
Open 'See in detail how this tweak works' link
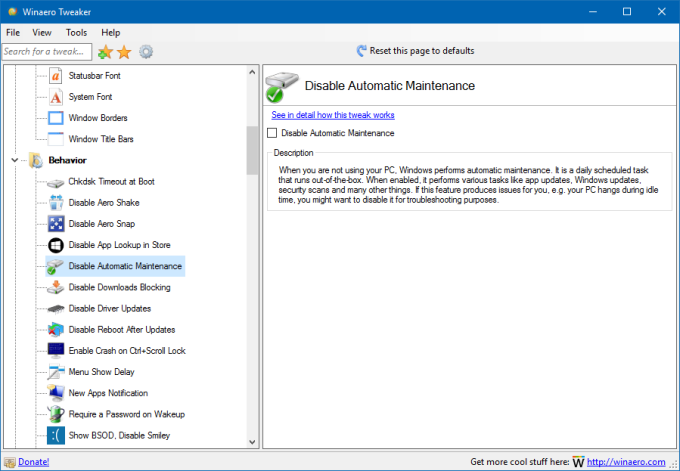point(332,115)
